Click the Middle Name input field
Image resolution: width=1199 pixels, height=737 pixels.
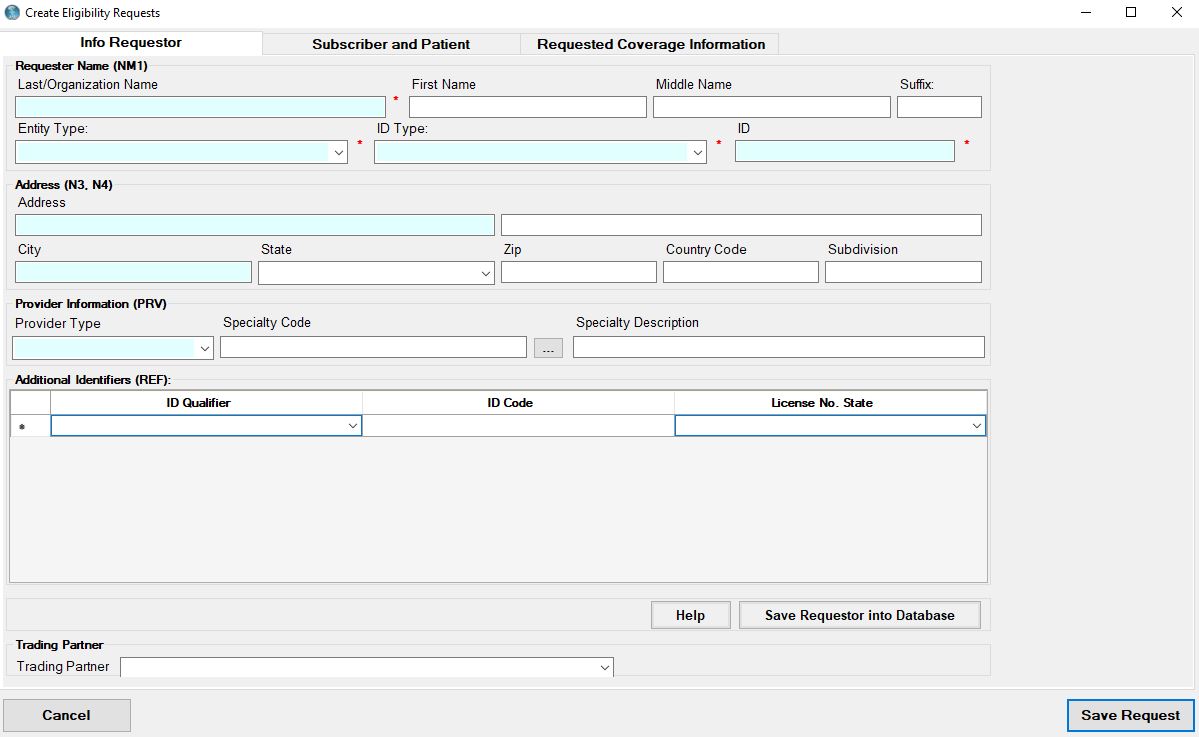tap(772, 107)
